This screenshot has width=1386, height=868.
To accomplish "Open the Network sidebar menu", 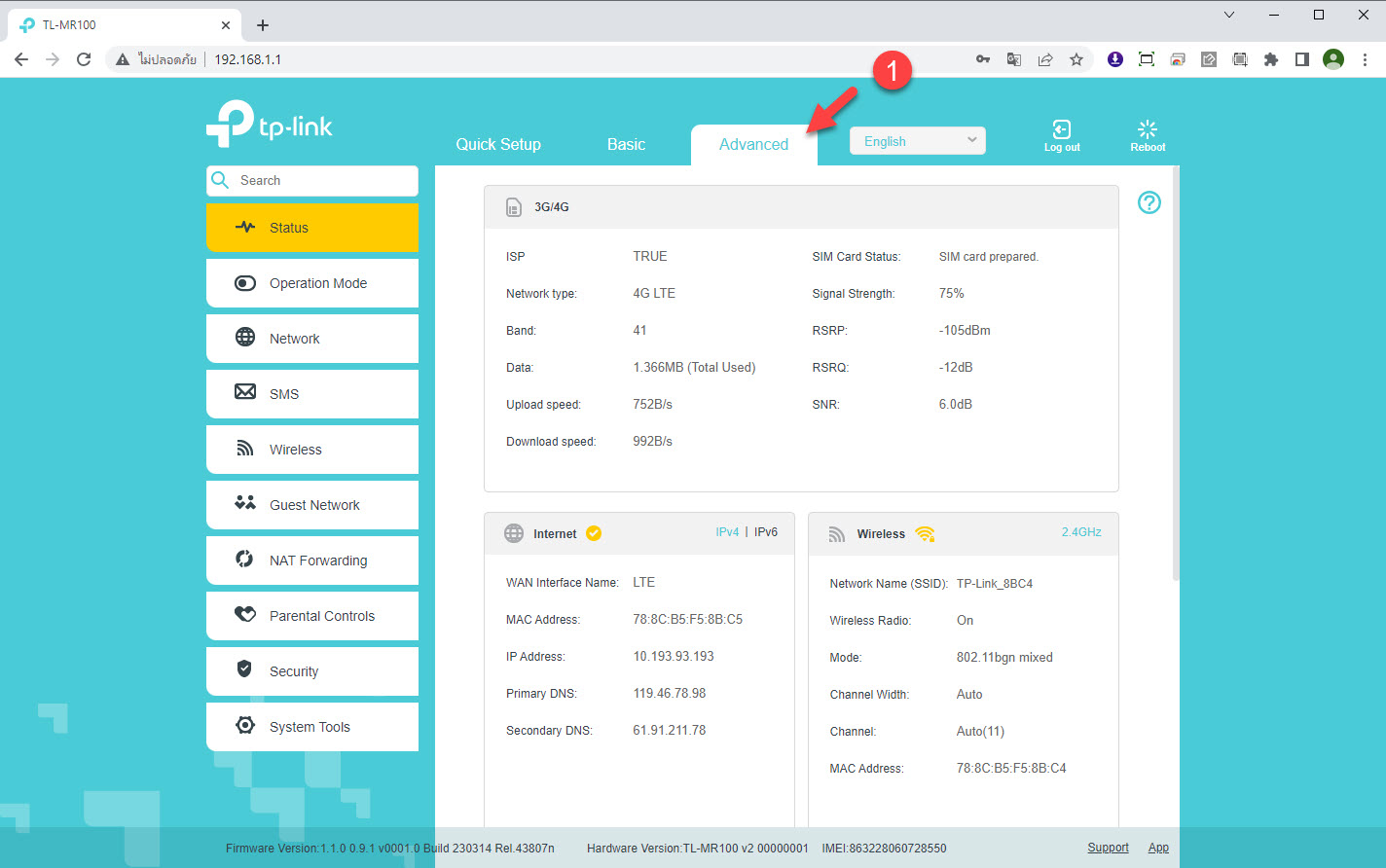I will click(312, 339).
